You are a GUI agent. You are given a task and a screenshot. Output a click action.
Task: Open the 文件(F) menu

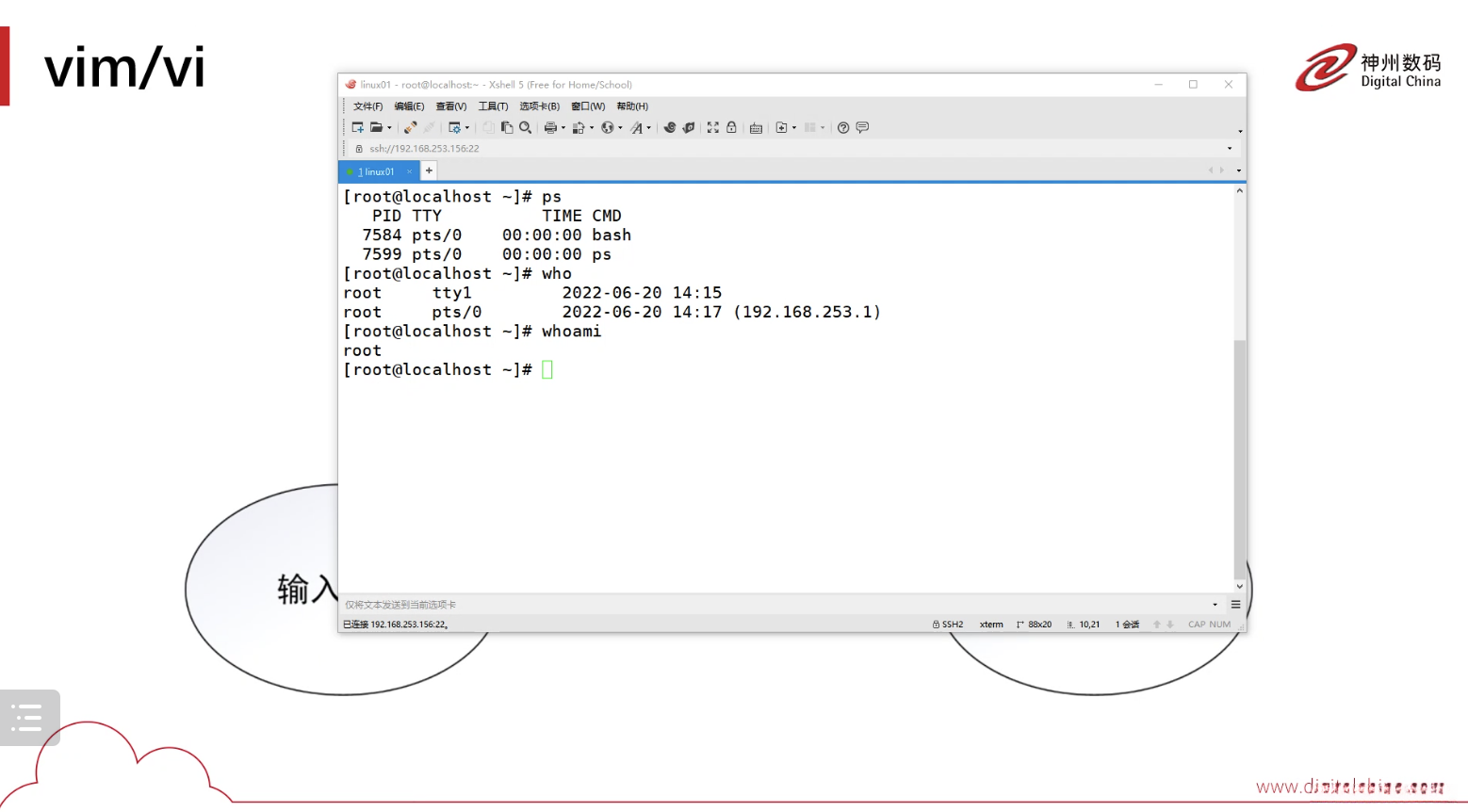[367, 106]
